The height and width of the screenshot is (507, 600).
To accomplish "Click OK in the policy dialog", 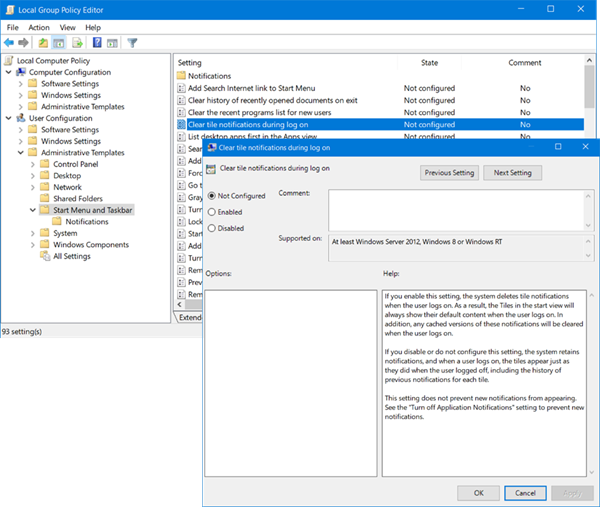I will 478,493.
